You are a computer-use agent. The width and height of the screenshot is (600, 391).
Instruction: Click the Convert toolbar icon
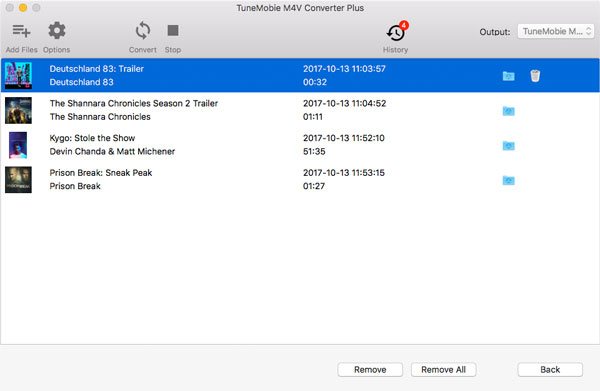click(x=143, y=31)
